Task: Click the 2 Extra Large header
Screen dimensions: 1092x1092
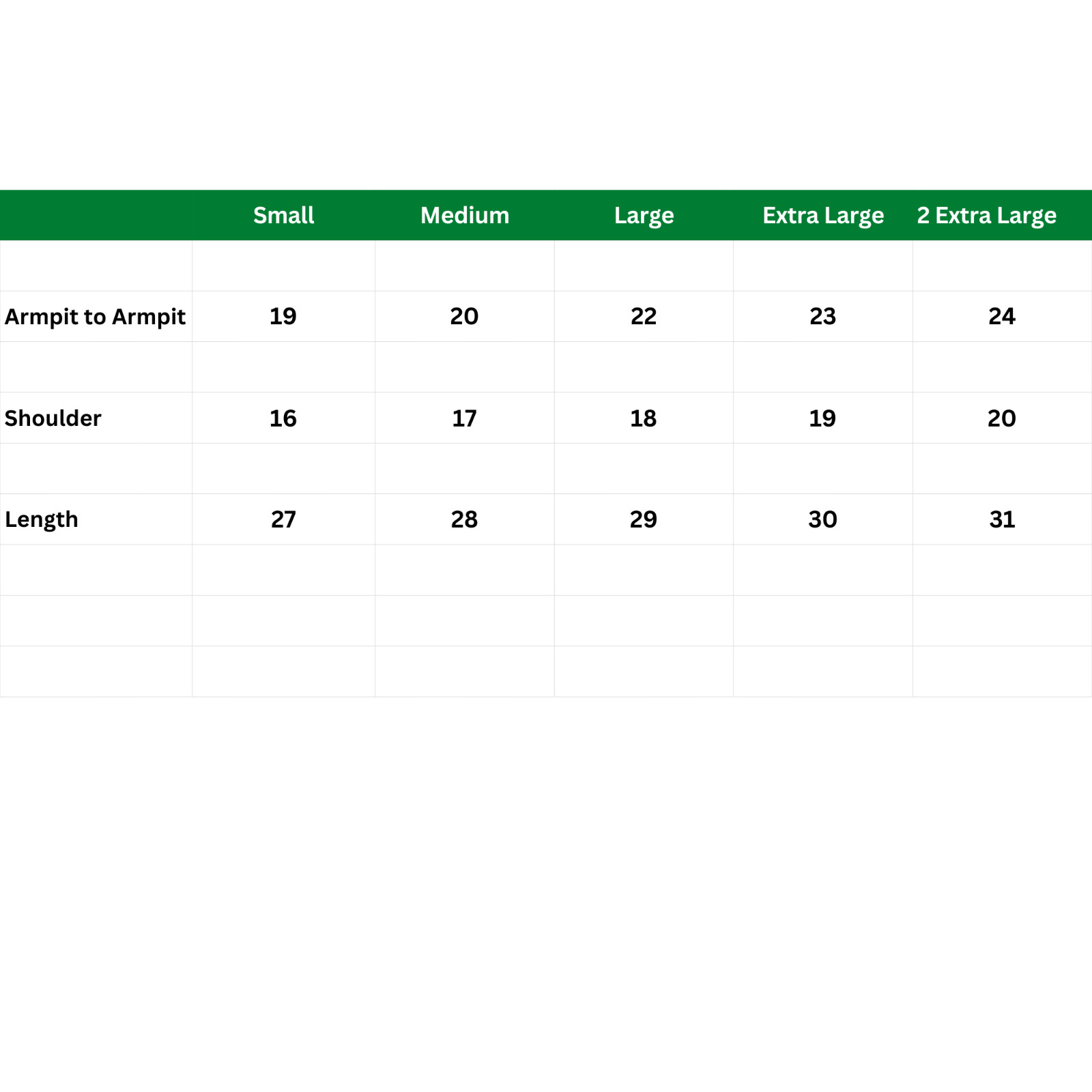Action: pyautogui.click(x=986, y=216)
